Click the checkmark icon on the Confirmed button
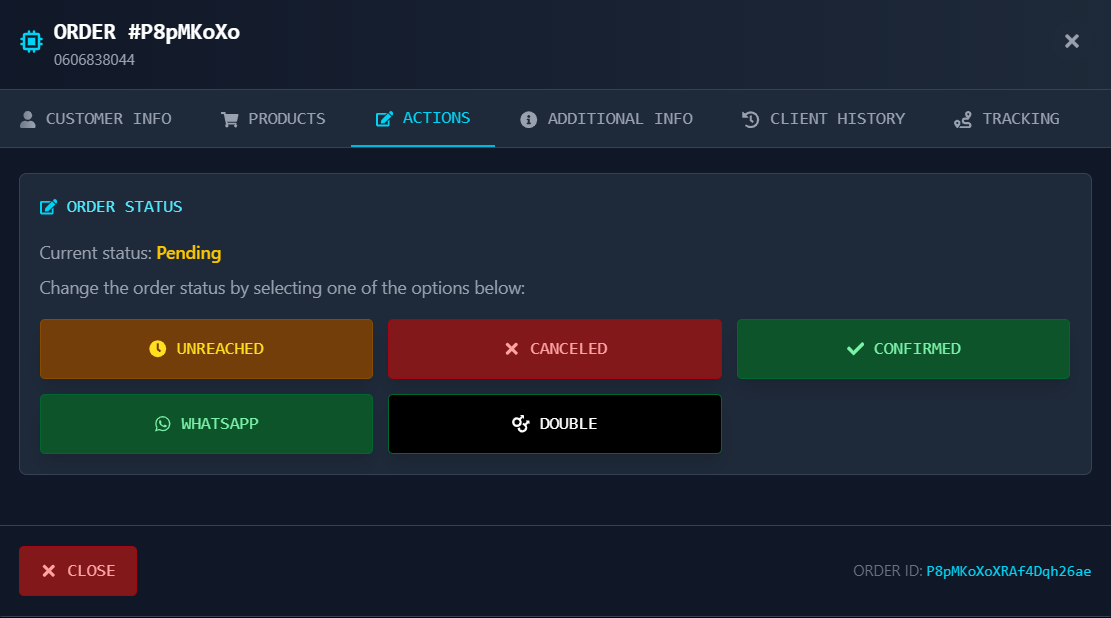This screenshot has height=618, width=1111. (855, 349)
